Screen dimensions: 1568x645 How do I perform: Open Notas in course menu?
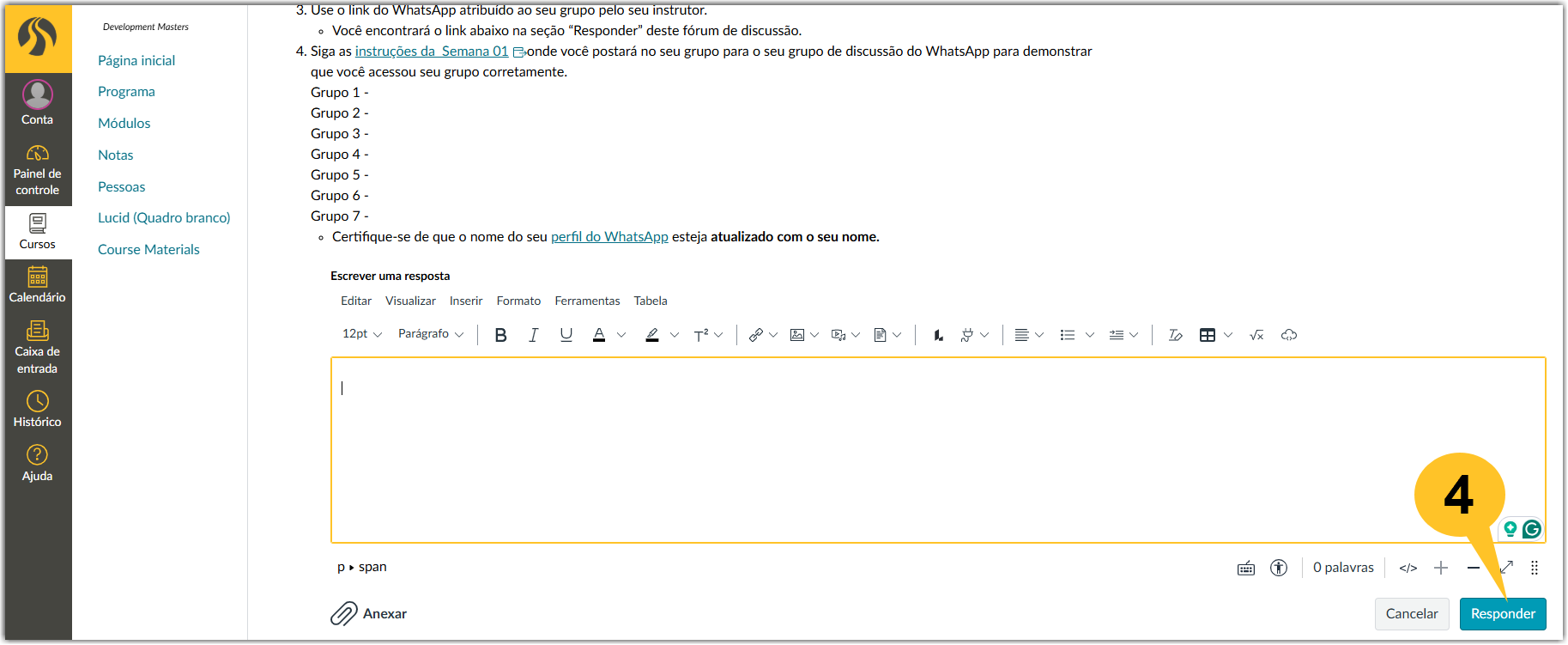(x=116, y=155)
